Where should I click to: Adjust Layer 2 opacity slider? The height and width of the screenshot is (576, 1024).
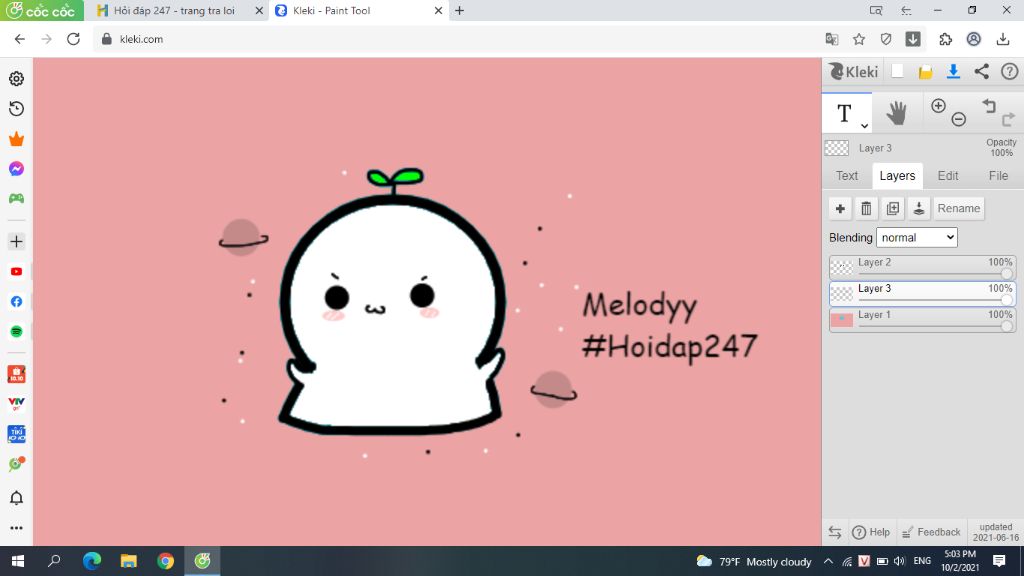pos(1006,274)
